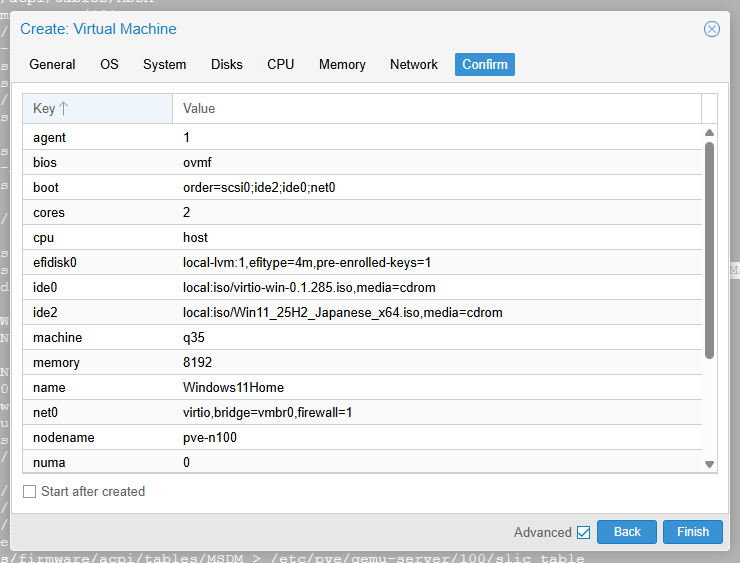Switch to the General tab
740x563 pixels.
[x=52, y=64]
